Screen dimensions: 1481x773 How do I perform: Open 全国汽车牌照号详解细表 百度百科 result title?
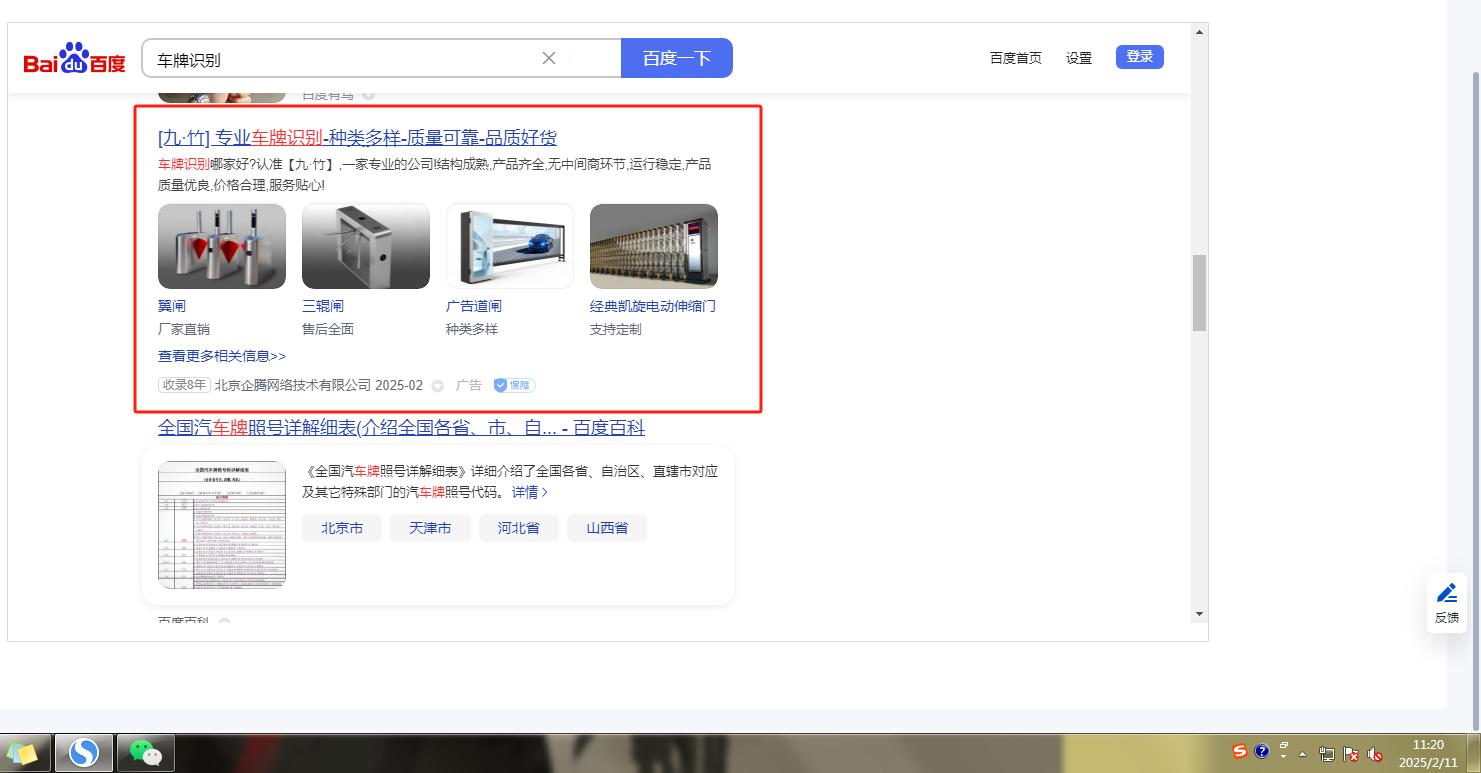click(401, 428)
